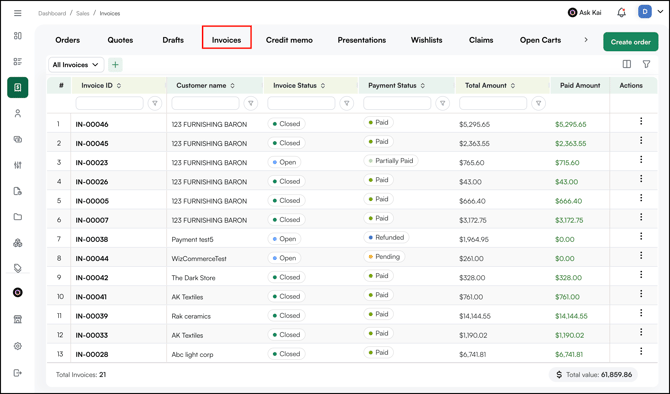Switch to the Quotes tab

(120, 40)
